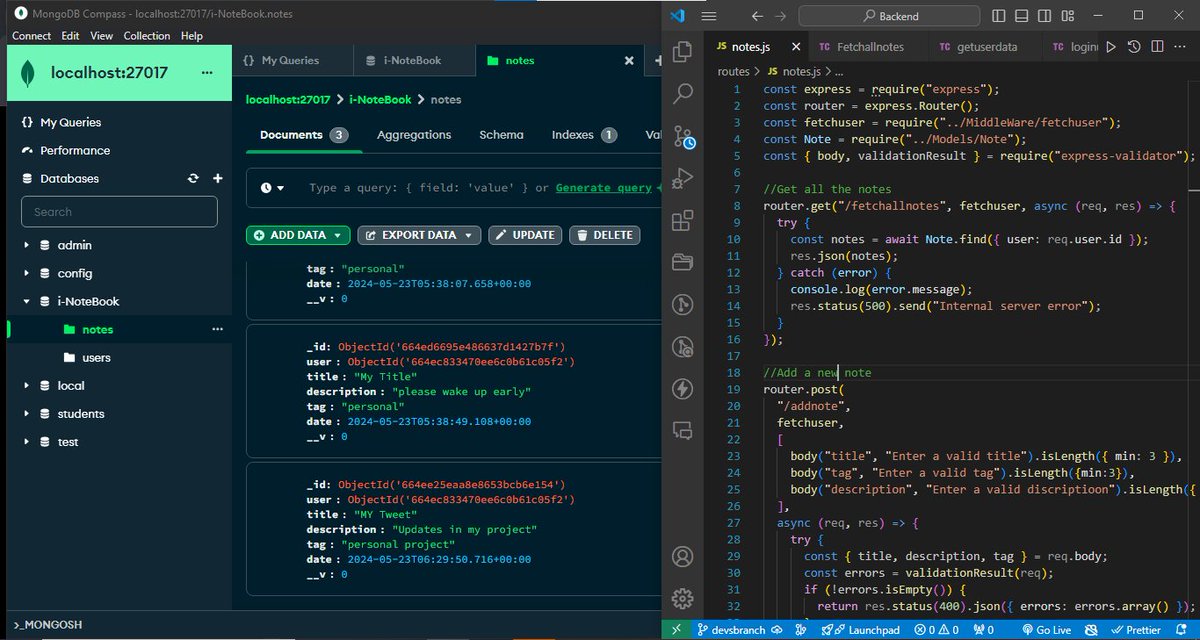1200x640 pixels.
Task: Switch to the i-NoteBook tab in Compass
Action: pyautogui.click(x=412, y=60)
